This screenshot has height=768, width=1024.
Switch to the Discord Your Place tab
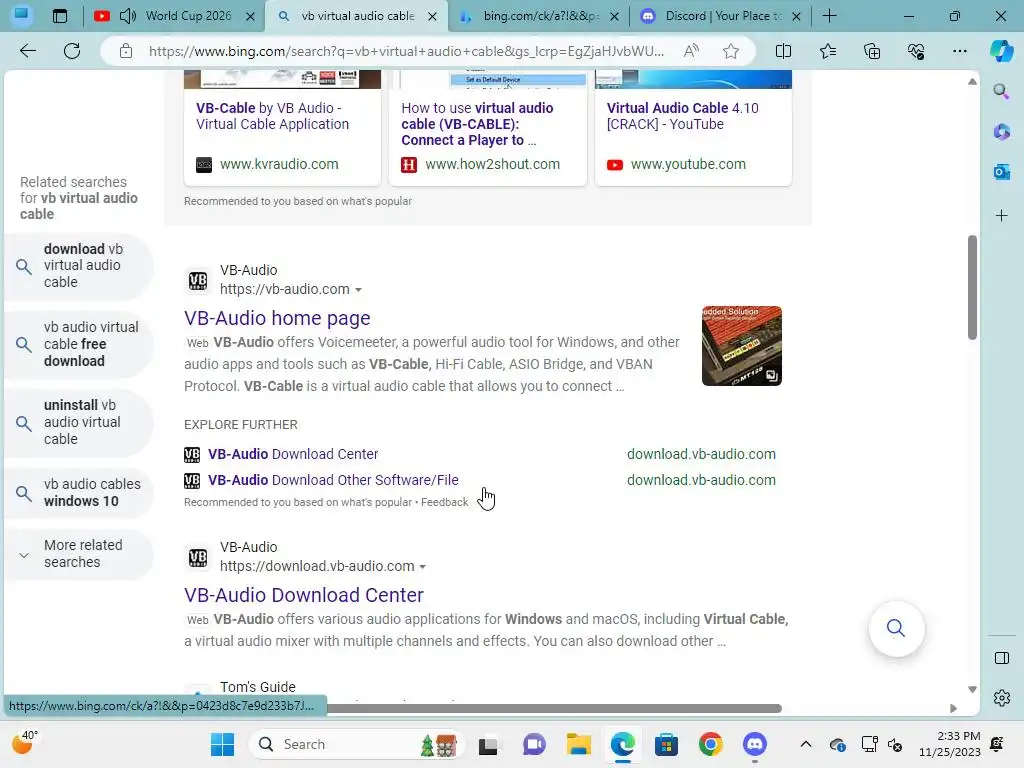coord(720,16)
